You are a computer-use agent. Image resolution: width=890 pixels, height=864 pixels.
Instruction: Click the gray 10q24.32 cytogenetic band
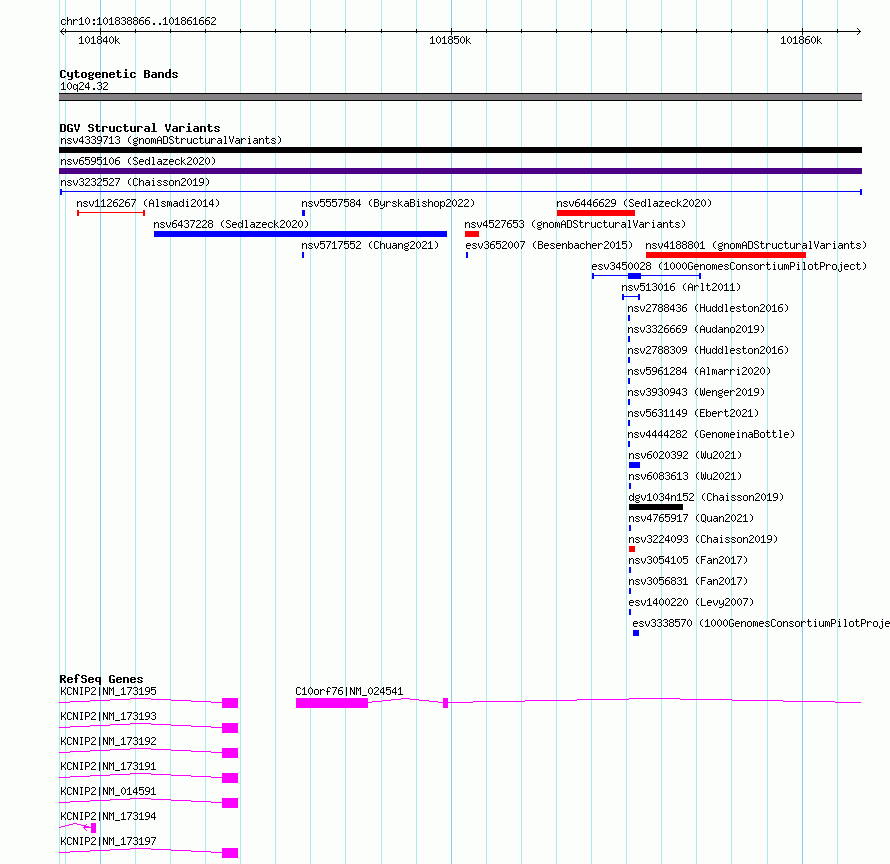click(x=460, y=97)
